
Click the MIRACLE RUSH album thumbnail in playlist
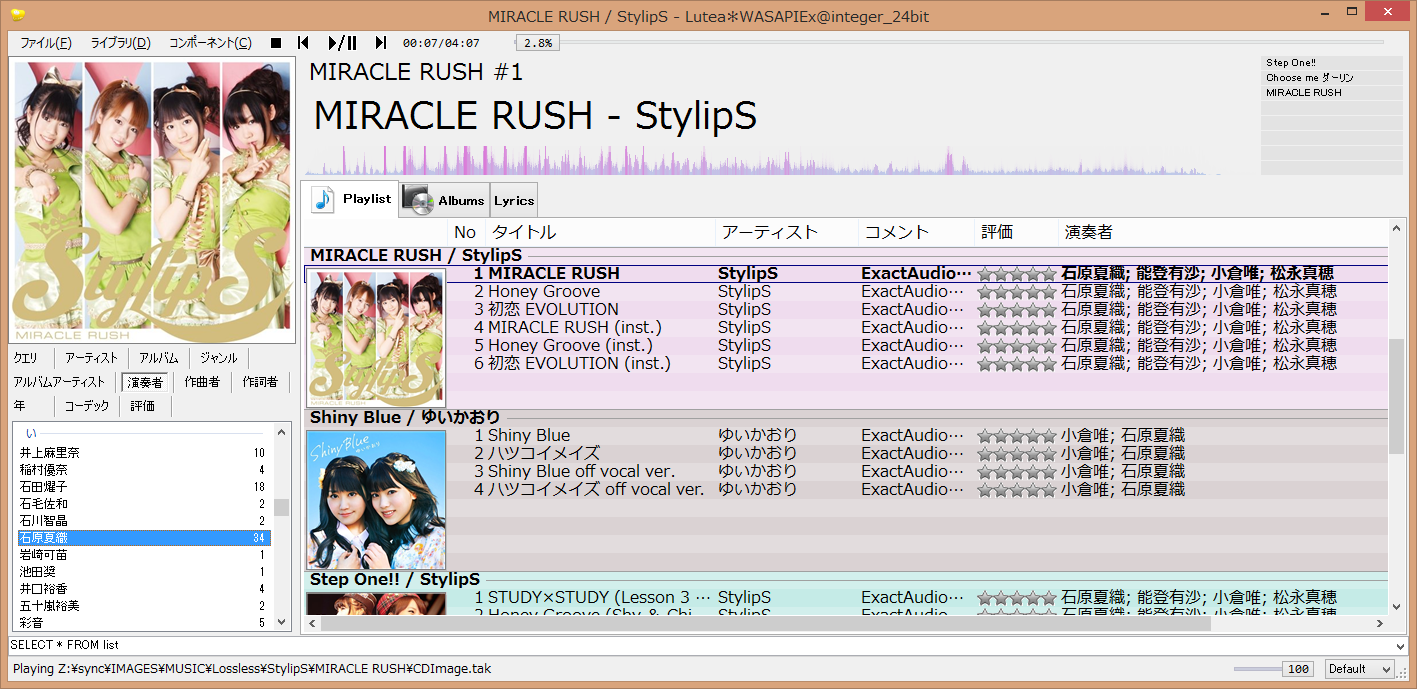(x=376, y=337)
